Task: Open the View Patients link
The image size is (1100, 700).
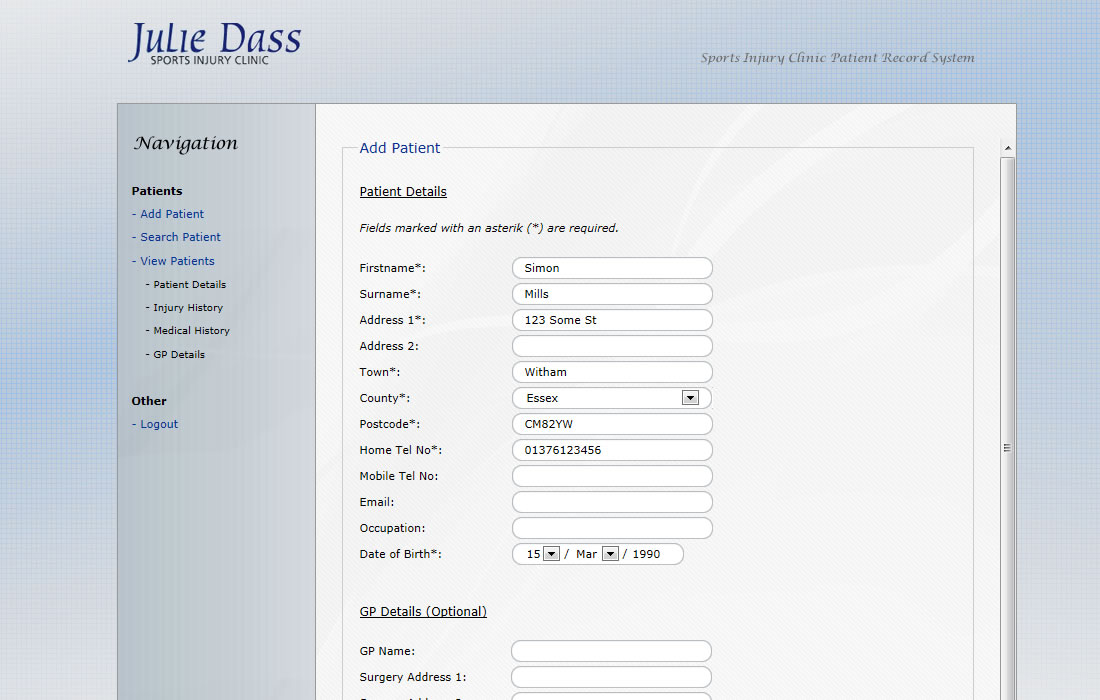Action: (177, 261)
